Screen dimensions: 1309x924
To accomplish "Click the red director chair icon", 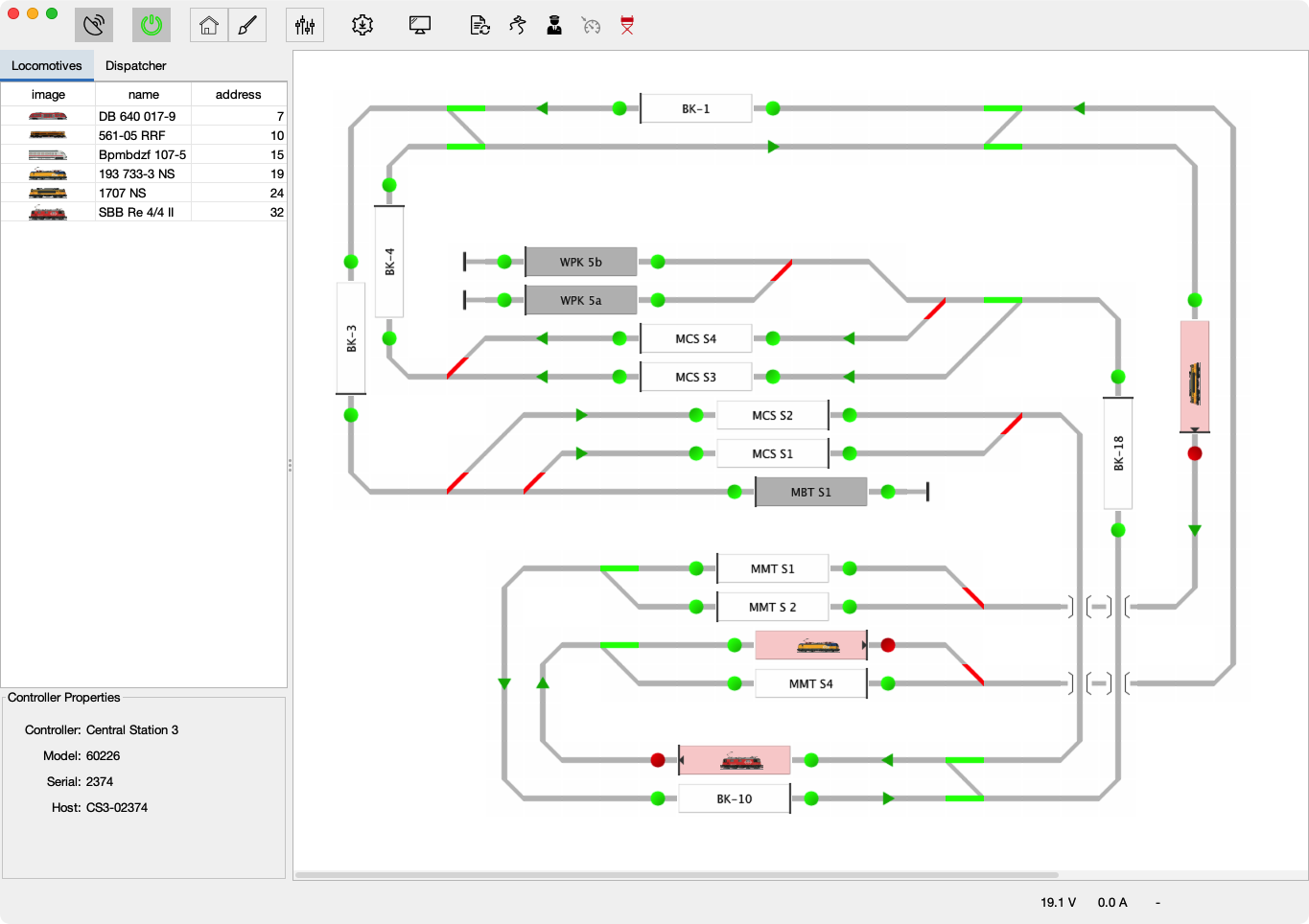I will tap(627, 25).
